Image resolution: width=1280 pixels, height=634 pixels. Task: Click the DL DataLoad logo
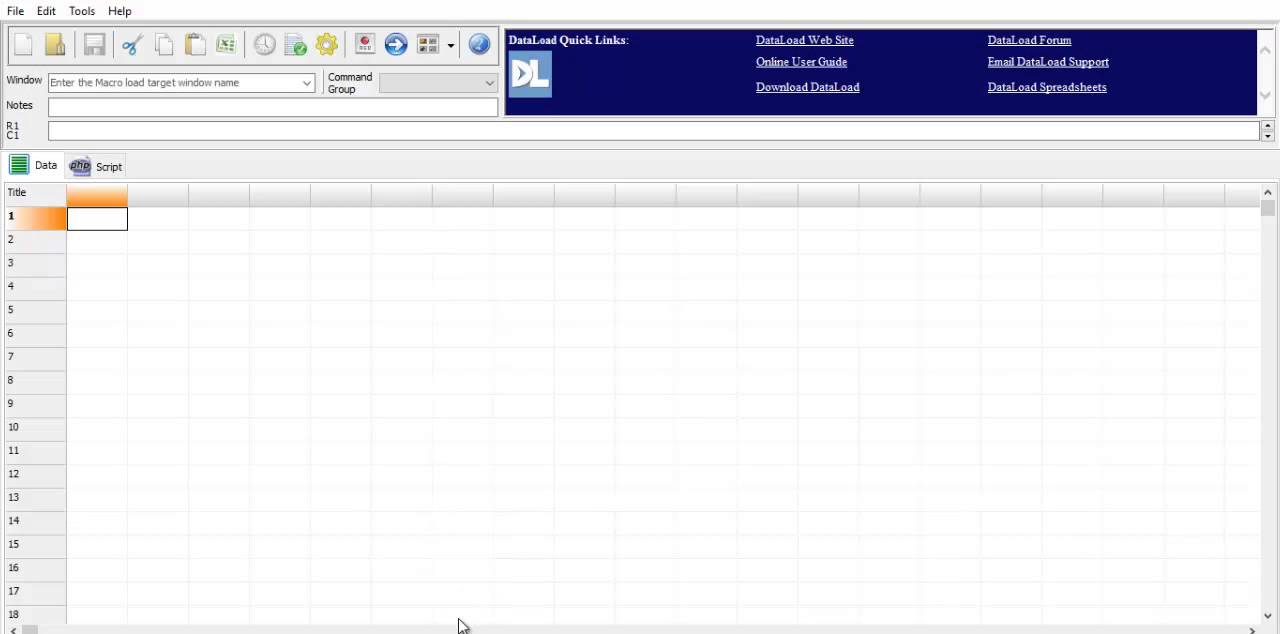[x=530, y=74]
